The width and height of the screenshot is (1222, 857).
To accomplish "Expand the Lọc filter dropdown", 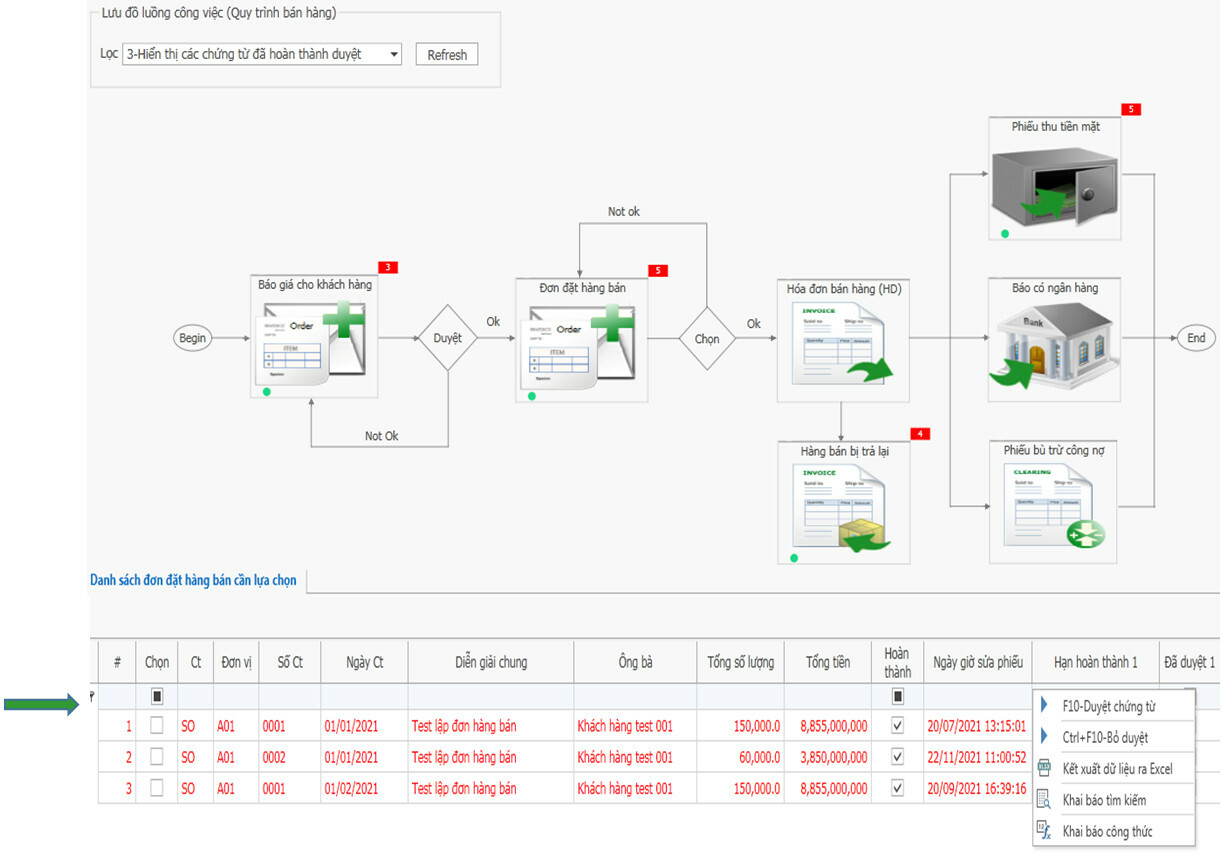I will [393, 54].
